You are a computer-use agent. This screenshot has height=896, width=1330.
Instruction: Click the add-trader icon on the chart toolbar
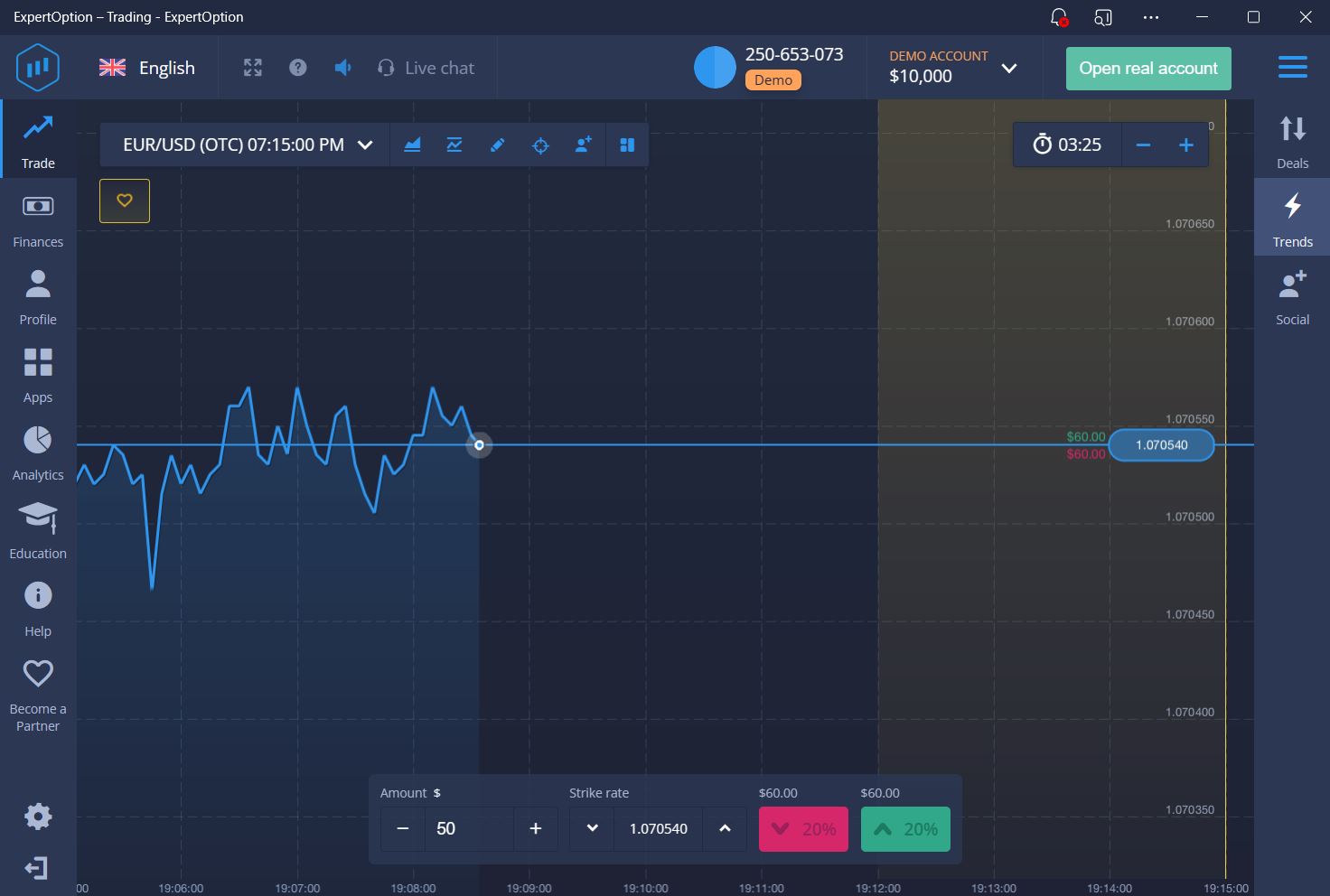[x=583, y=145]
